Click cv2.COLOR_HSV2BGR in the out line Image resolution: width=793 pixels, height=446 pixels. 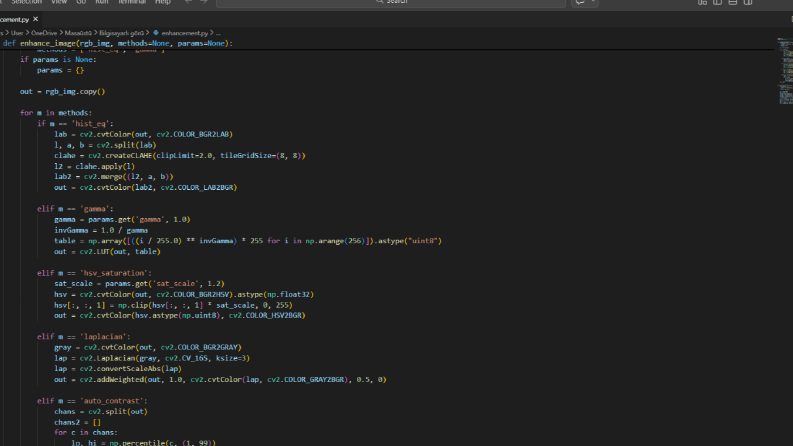click(x=266, y=315)
